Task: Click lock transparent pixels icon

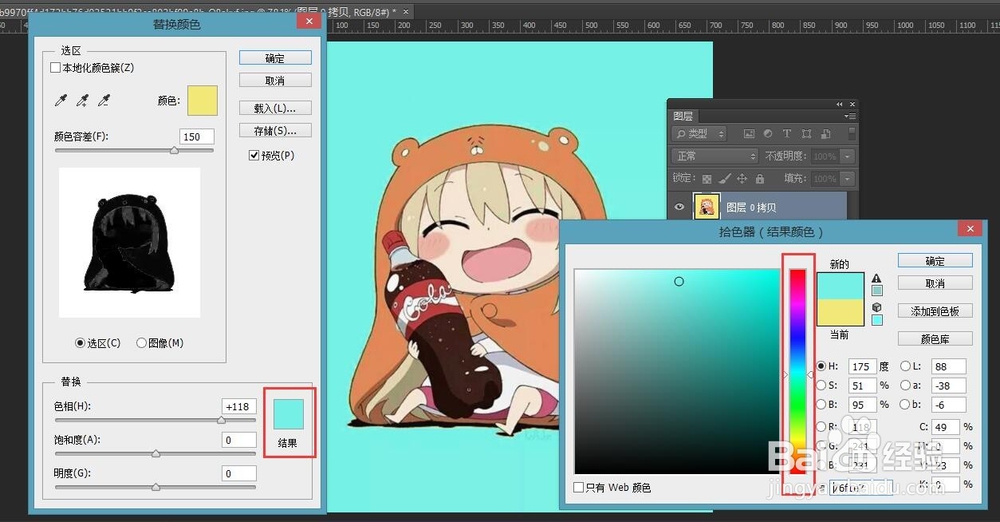Action: click(x=707, y=179)
